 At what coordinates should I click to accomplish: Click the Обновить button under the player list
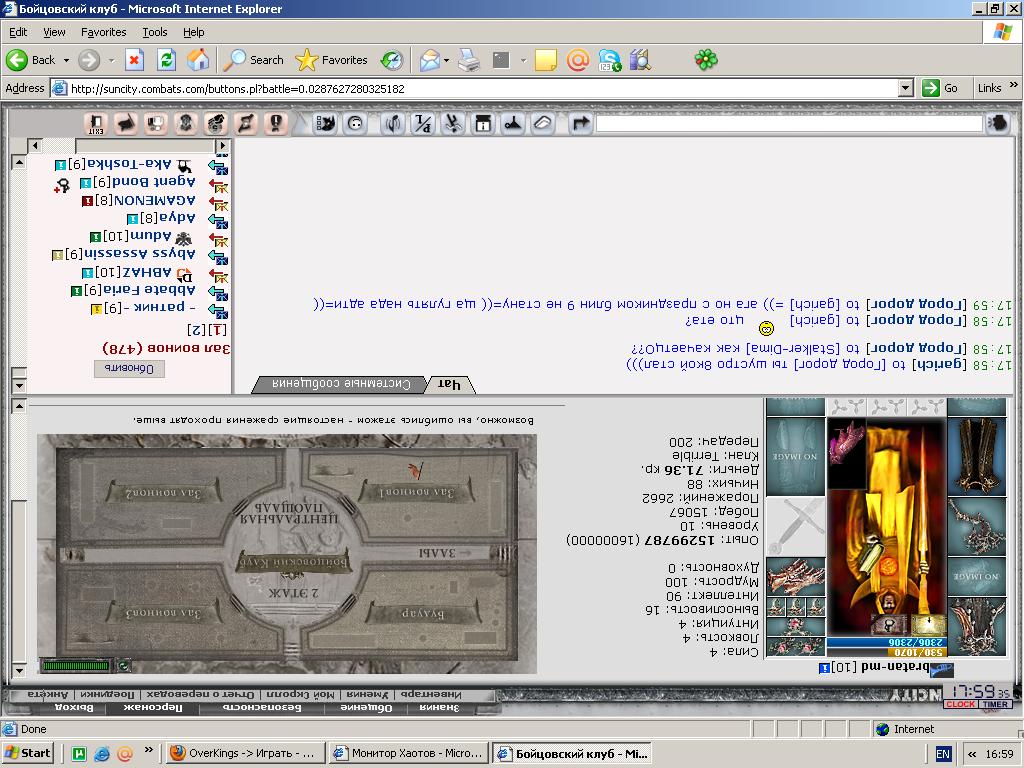tap(129, 368)
